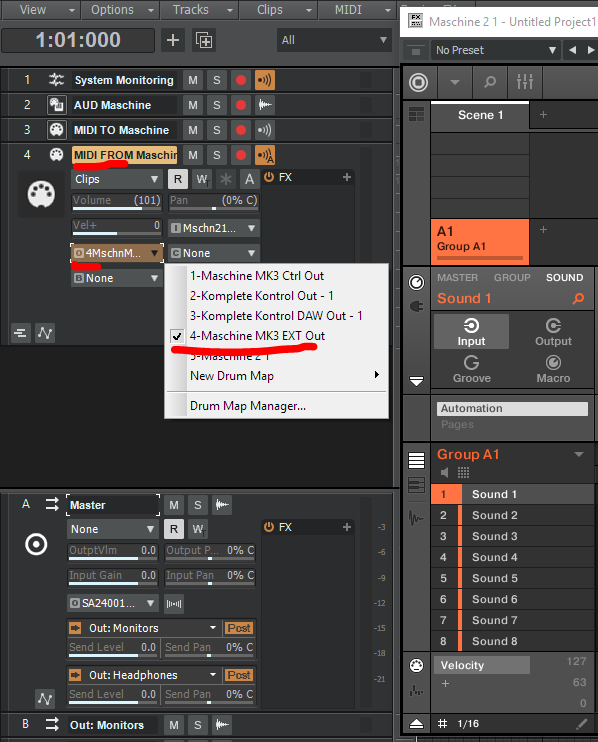
Task: Expand the Group A1 dropdown arrow
Action: click(x=579, y=454)
